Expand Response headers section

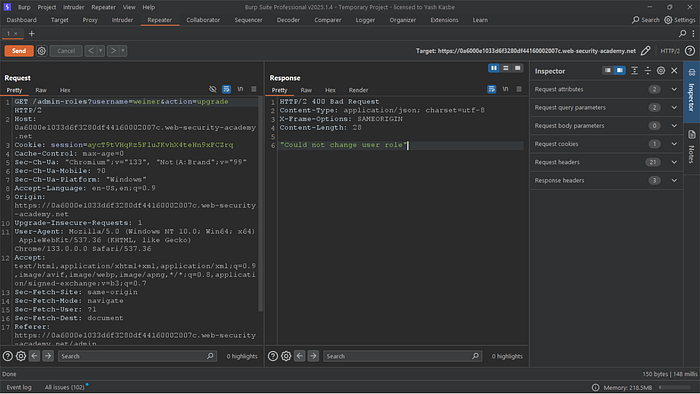pos(607,181)
